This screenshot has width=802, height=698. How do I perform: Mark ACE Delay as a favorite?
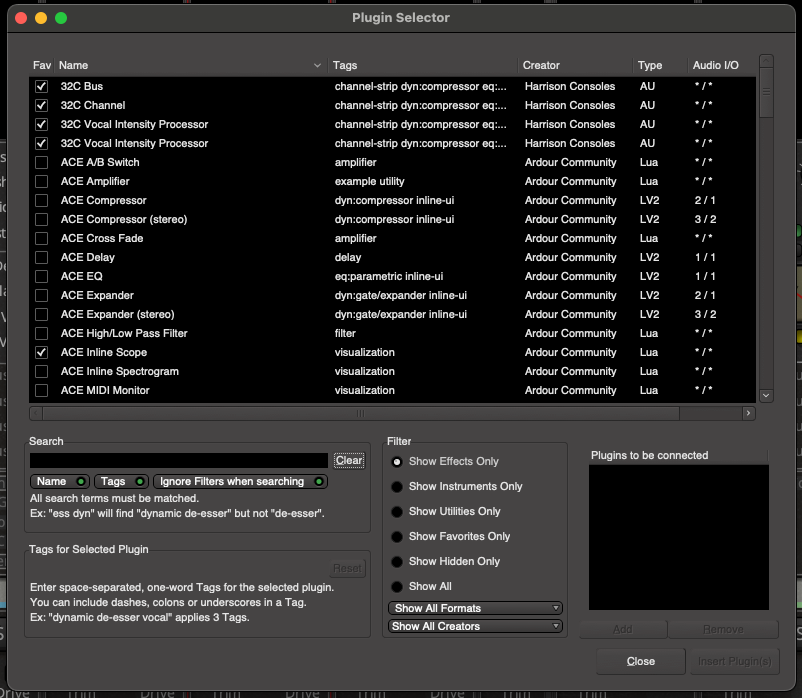click(x=41, y=257)
